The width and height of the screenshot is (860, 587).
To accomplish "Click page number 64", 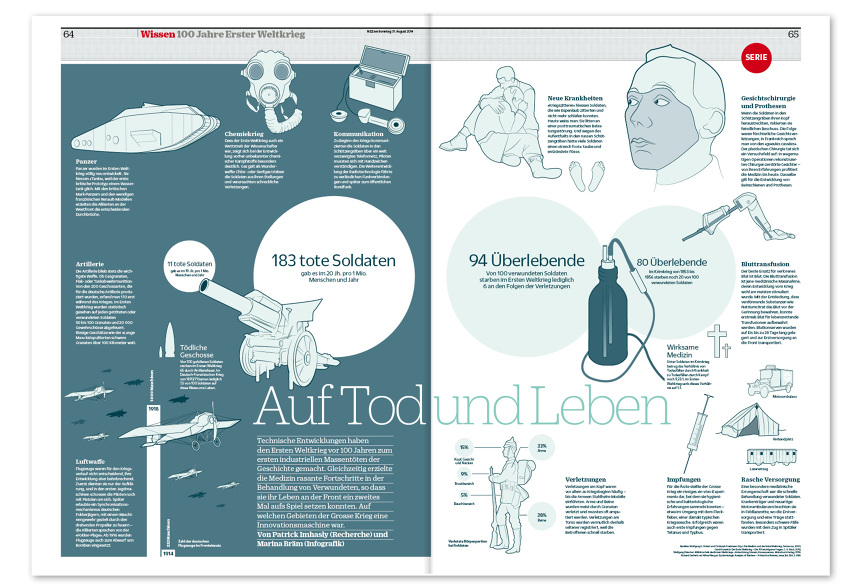I will pos(69,34).
